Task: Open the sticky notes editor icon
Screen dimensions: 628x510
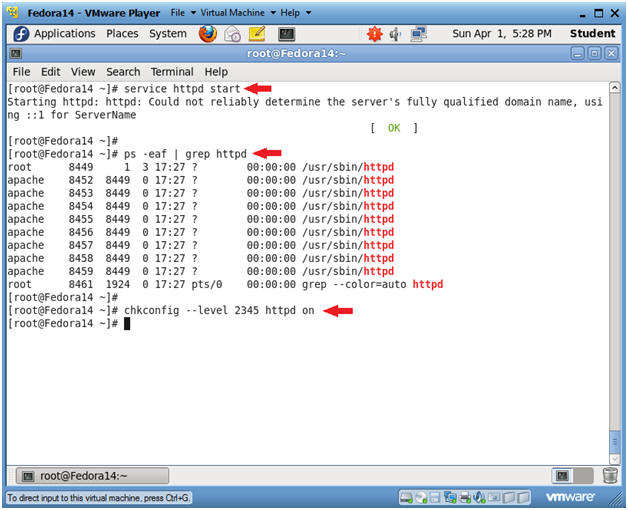Action: pyautogui.click(x=257, y=34)
